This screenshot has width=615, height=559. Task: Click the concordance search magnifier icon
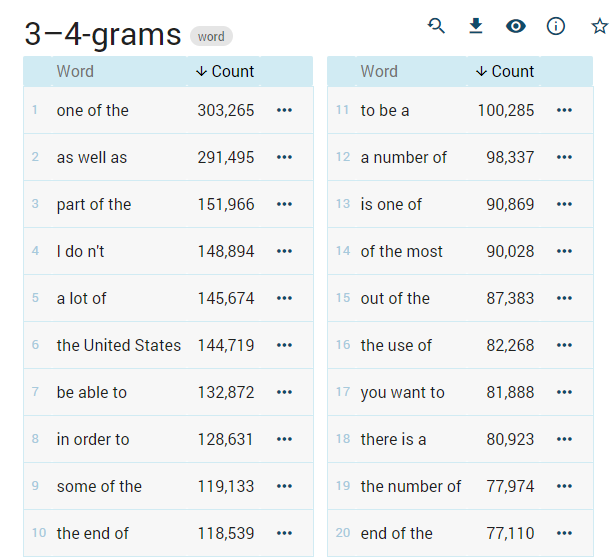(436, 26)
